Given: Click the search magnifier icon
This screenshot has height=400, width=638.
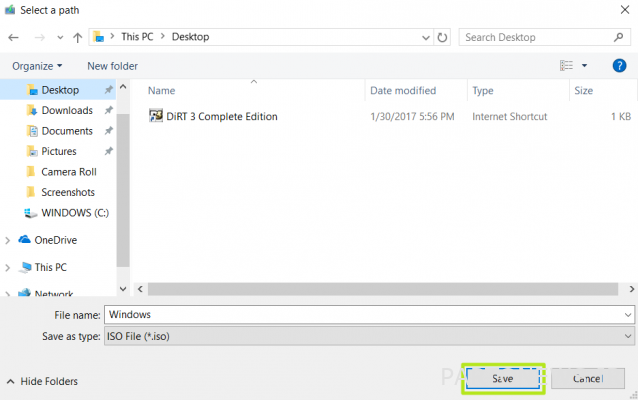Looking at the screenshot, I should click(x=618, y=37).
